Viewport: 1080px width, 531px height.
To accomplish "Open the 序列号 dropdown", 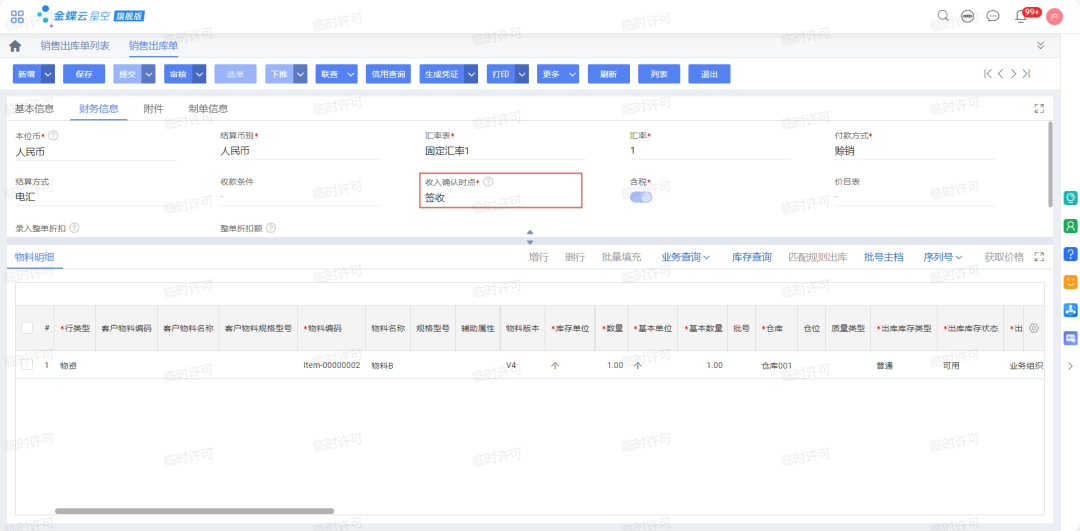I will pyautogui.click(x=943, y=257).
